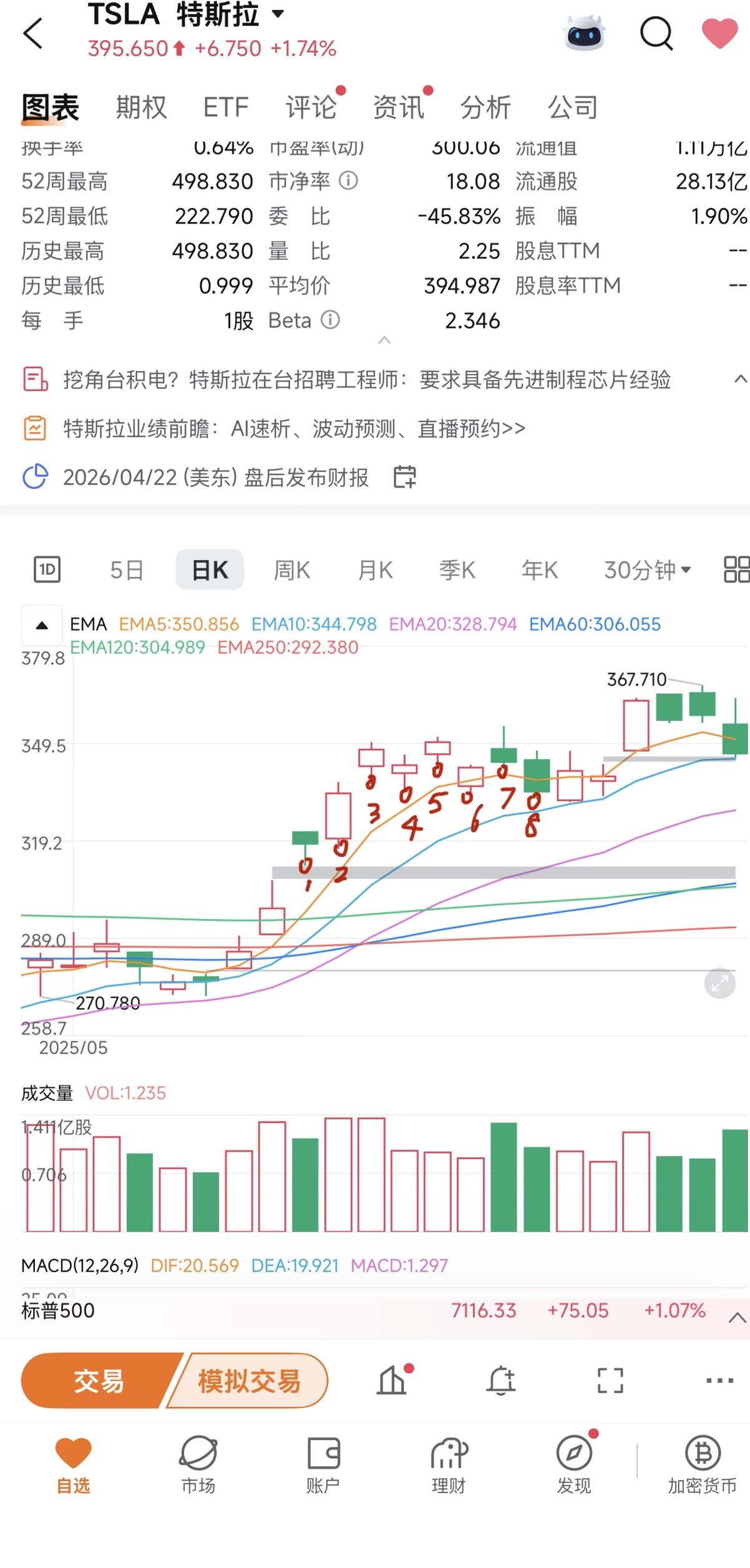Tap the back arrow icon
Viewport: 750px width, 1568px height.
pyautogui.click(x=33, y=33)
